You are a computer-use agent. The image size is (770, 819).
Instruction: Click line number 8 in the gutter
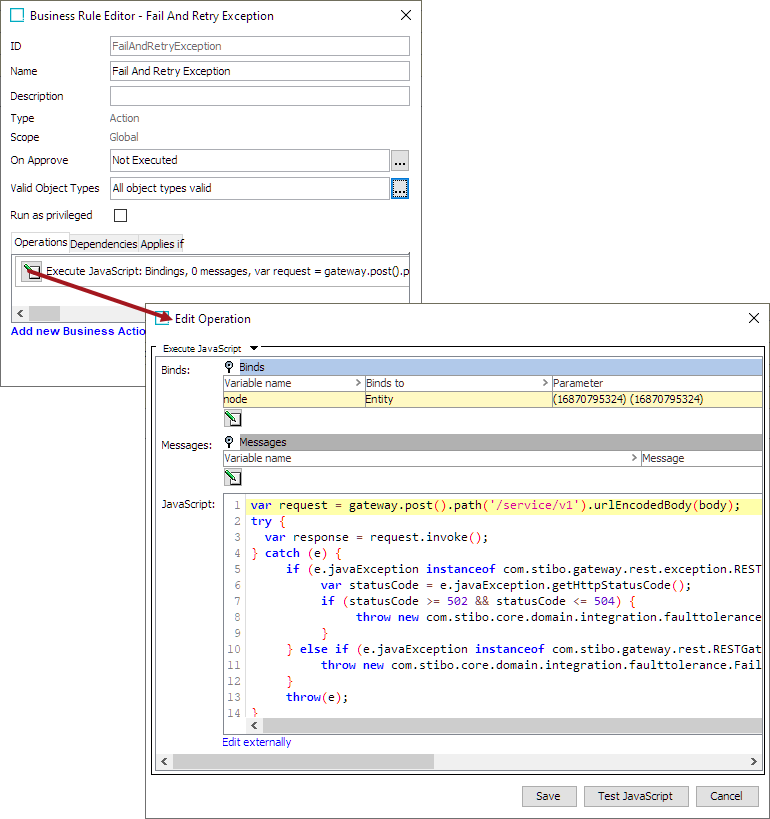tap(237, 617)
